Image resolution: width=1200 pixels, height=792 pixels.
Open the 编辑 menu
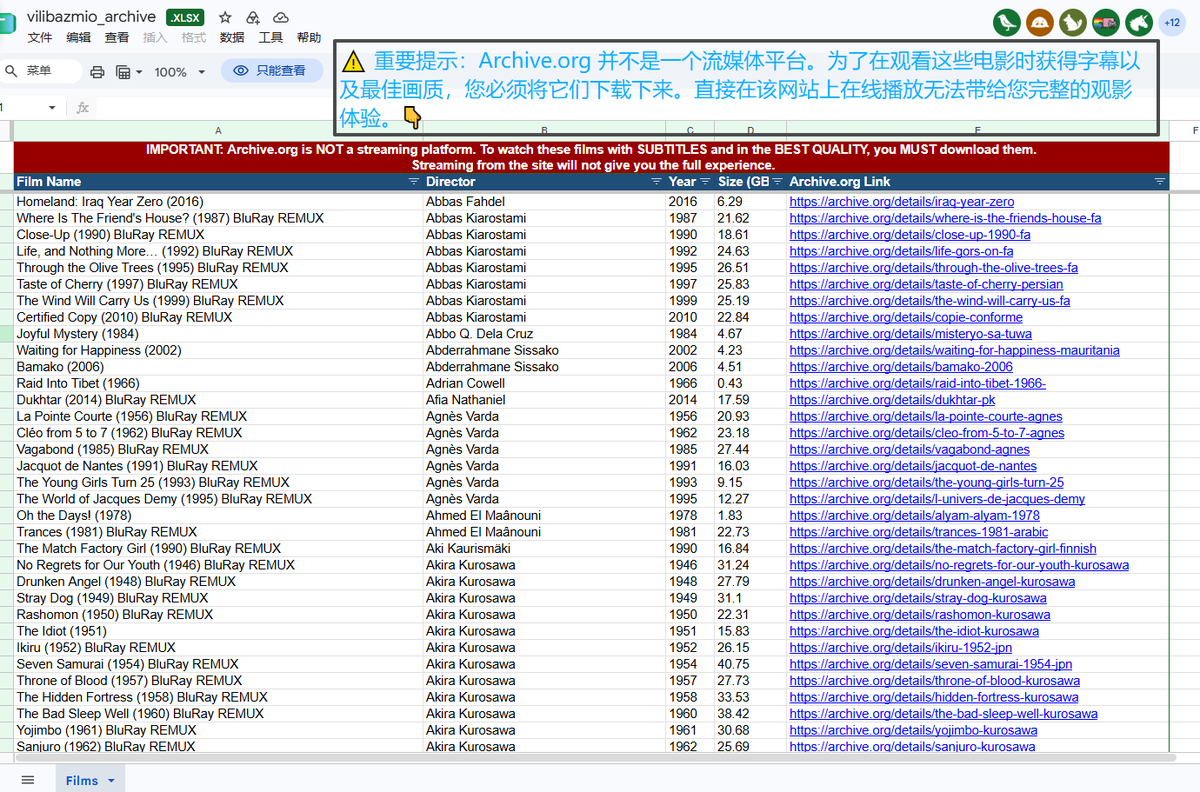[x=78, y=38]
